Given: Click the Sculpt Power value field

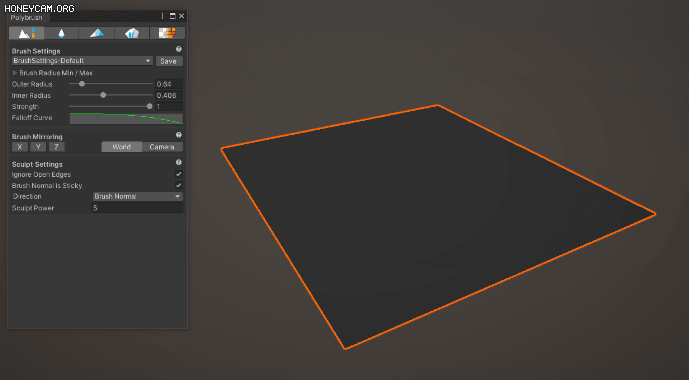Looking at the screenshot, I should [x=137, y=208].
